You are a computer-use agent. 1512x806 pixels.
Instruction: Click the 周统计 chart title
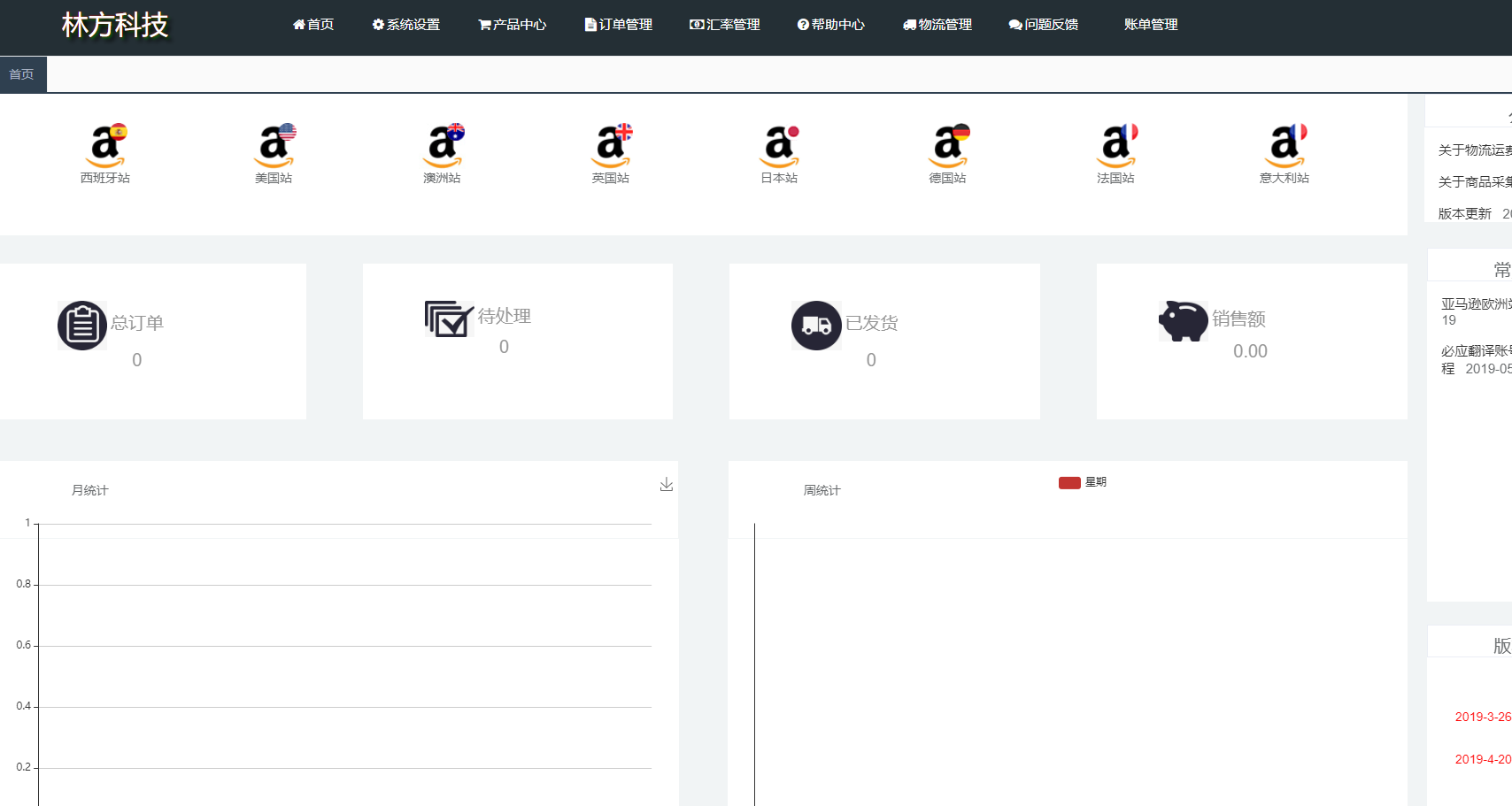822,490
